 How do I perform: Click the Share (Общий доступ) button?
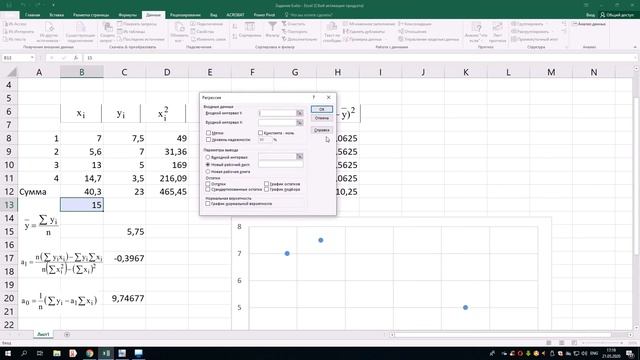pyautogui.click(x=617, y=15)
